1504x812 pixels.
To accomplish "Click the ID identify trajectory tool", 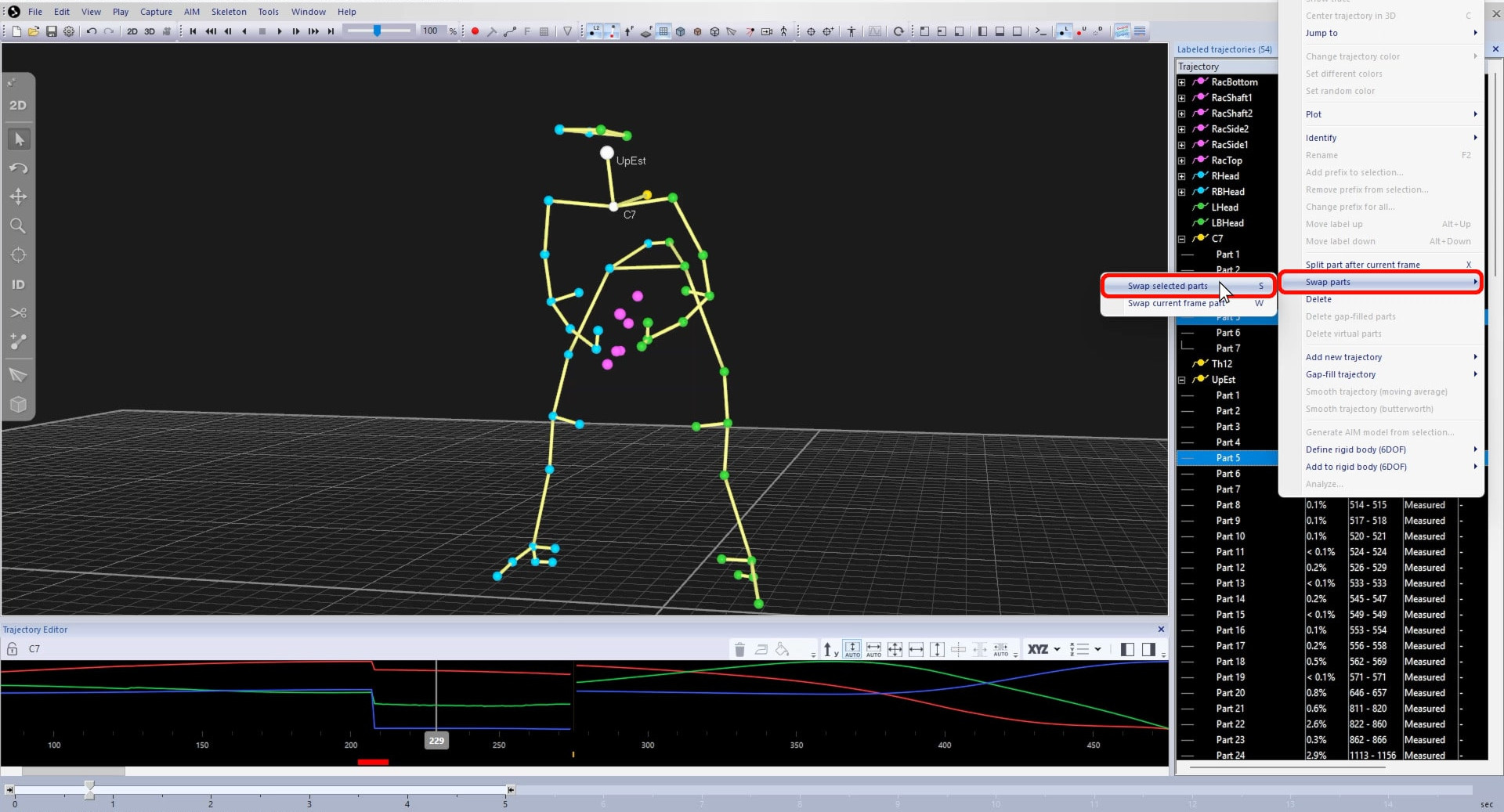I will pos(18,284).
